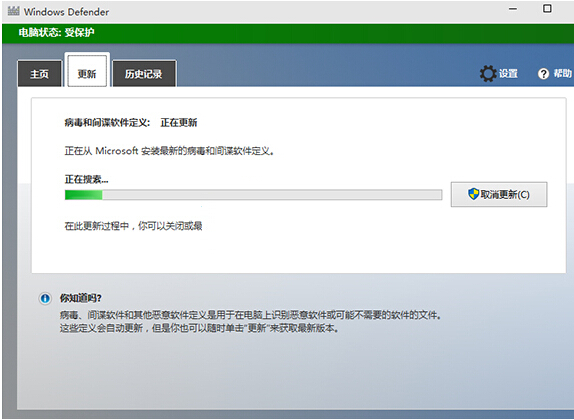Click the 正在搜索... status text
The image size is (574, 420).
click(x=86, y=179)
